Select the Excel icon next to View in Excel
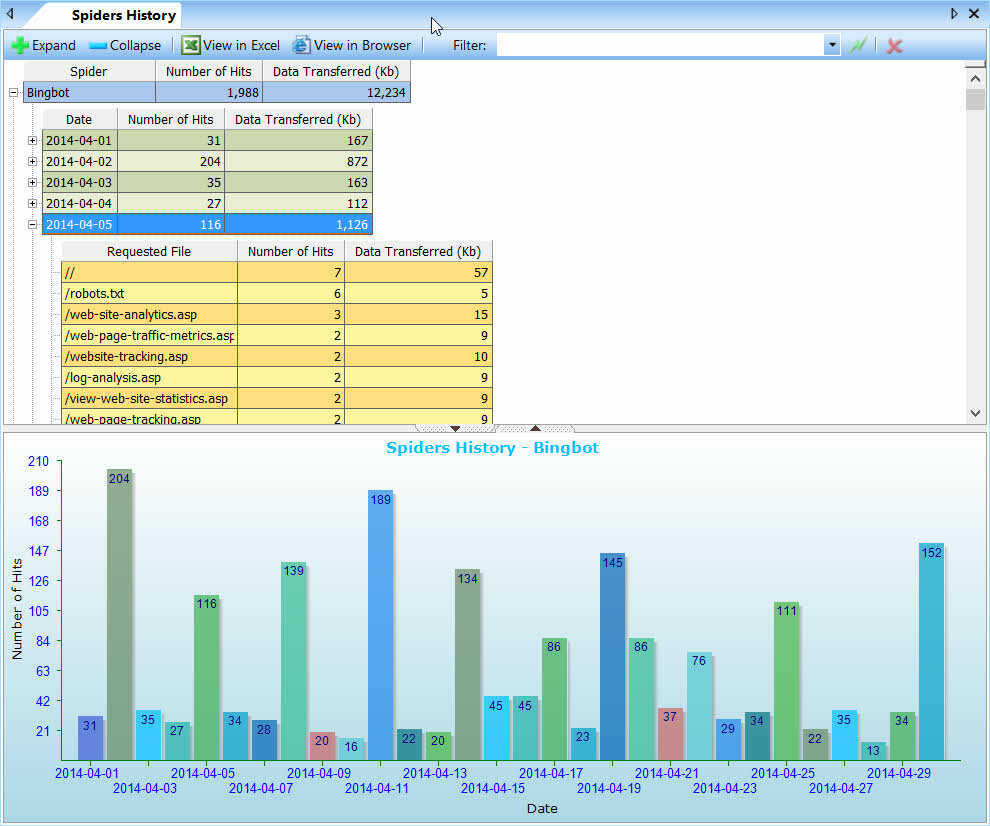The height and width of the screenshot is (826, 990). [x=189, y=45]
